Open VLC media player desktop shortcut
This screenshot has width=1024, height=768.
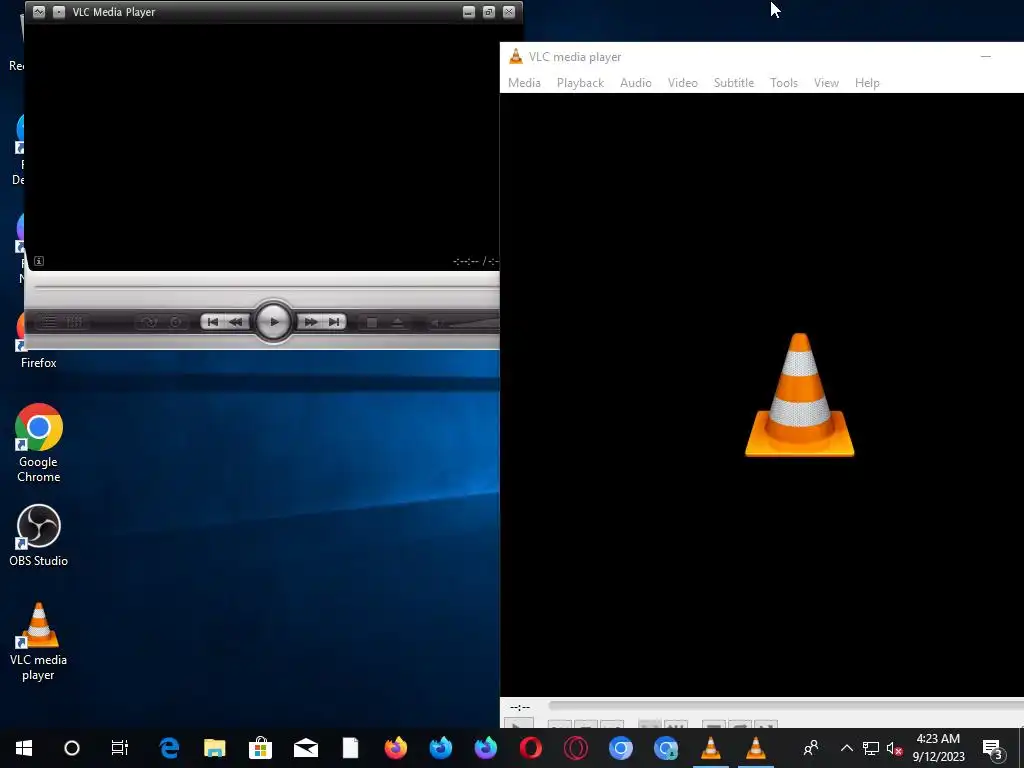click(x=39, y=641)
